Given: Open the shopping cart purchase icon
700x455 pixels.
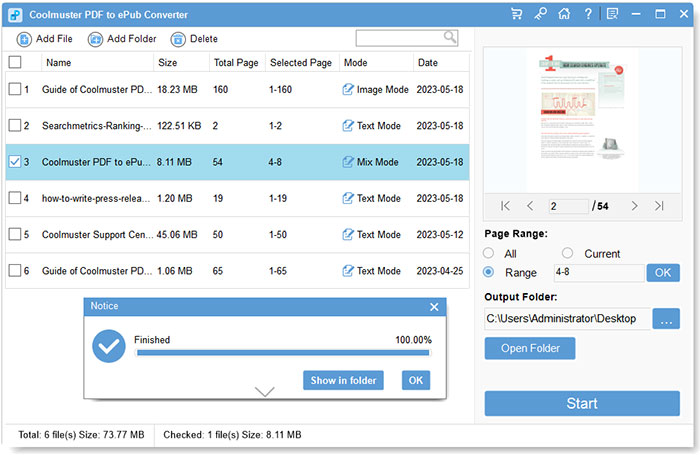Looking at the screenshot, I should pos(516,14).
